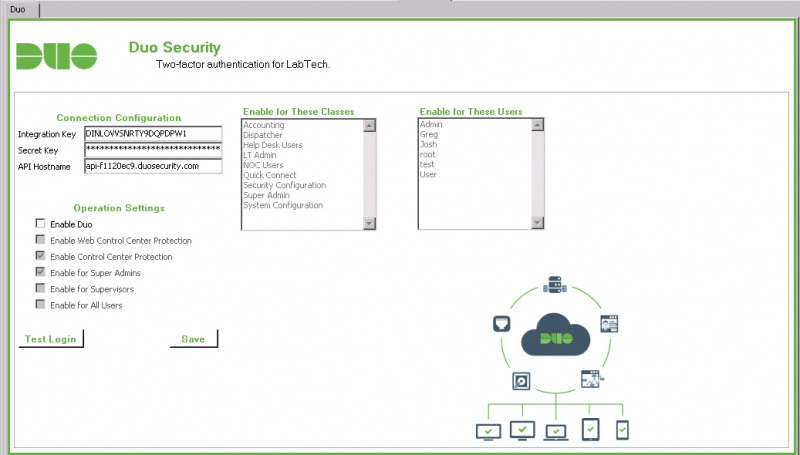Select Josh in users list
800x455 pixels.
point(429,144)
